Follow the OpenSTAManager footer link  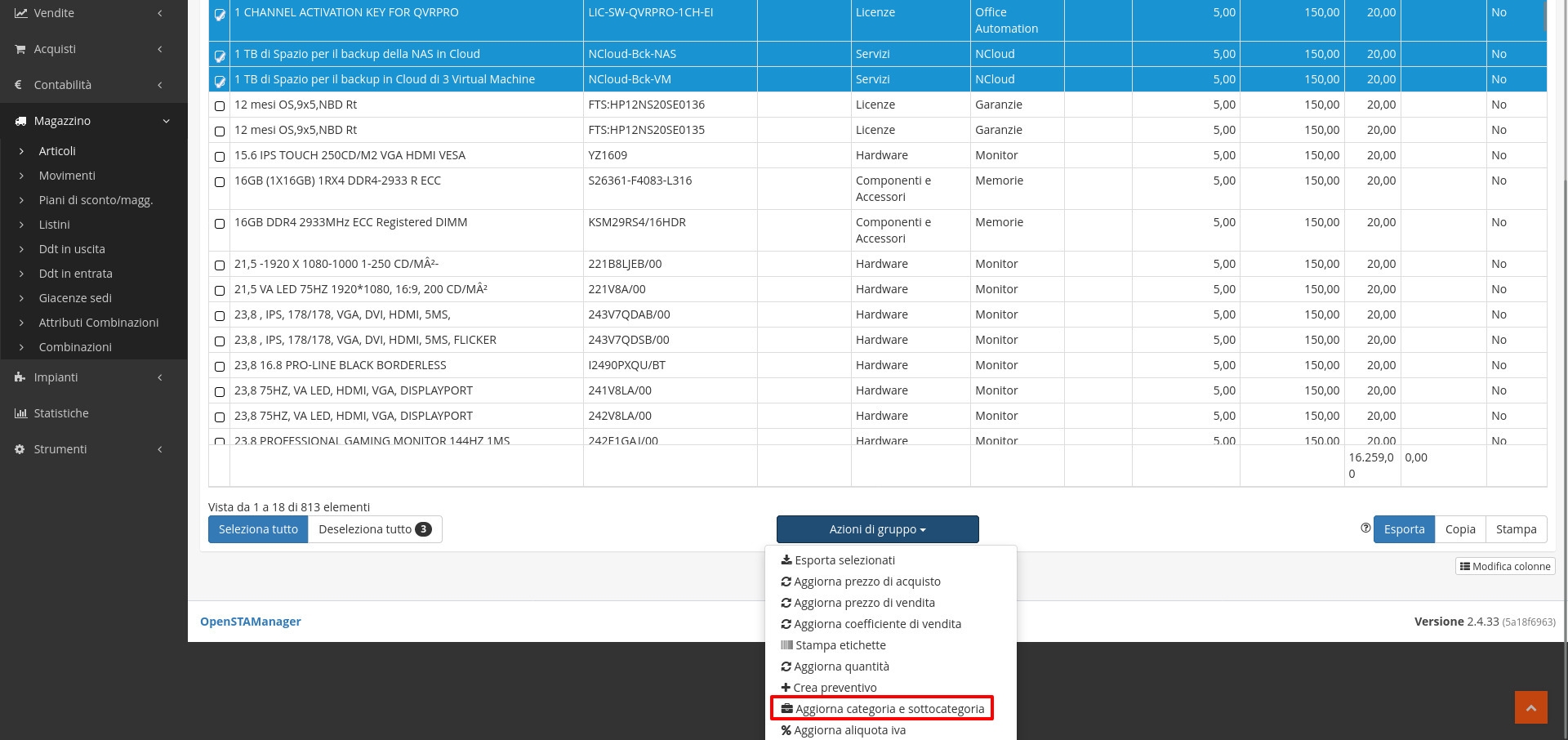[251, 622]
